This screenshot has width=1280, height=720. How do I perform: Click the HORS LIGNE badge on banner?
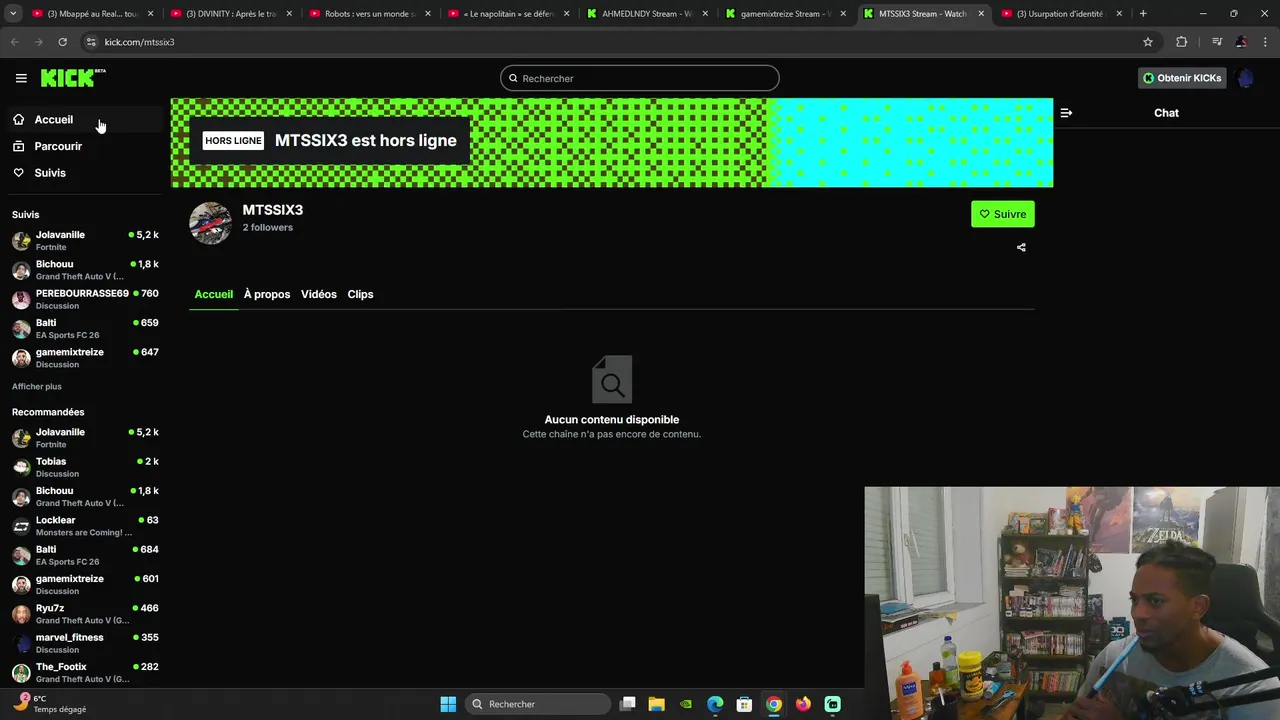[233, 141]
